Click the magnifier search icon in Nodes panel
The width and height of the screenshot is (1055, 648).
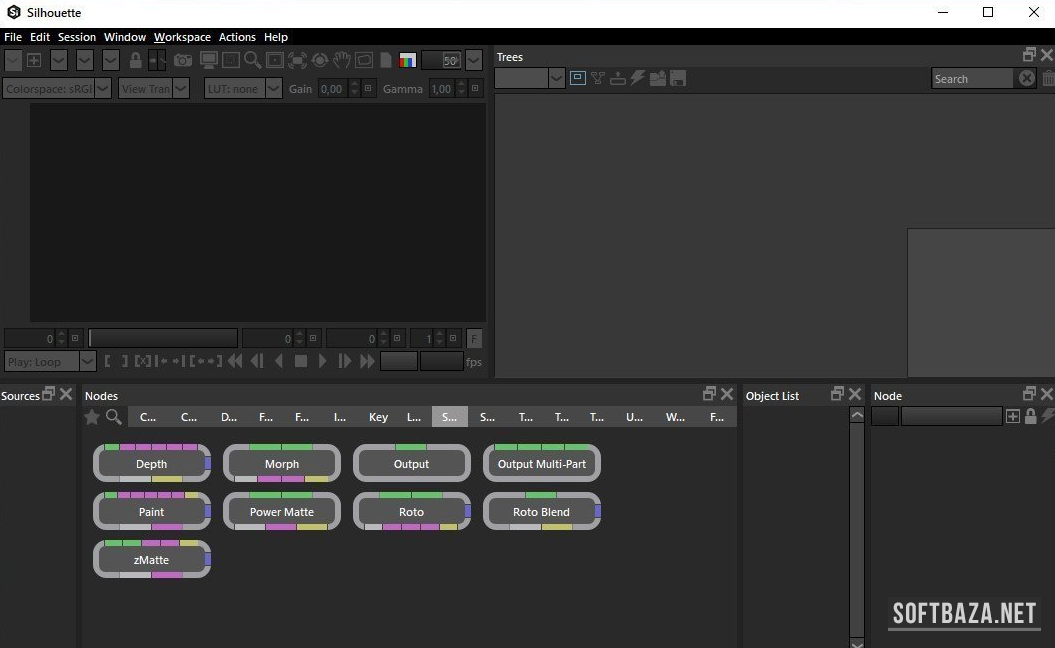(114, 417)
